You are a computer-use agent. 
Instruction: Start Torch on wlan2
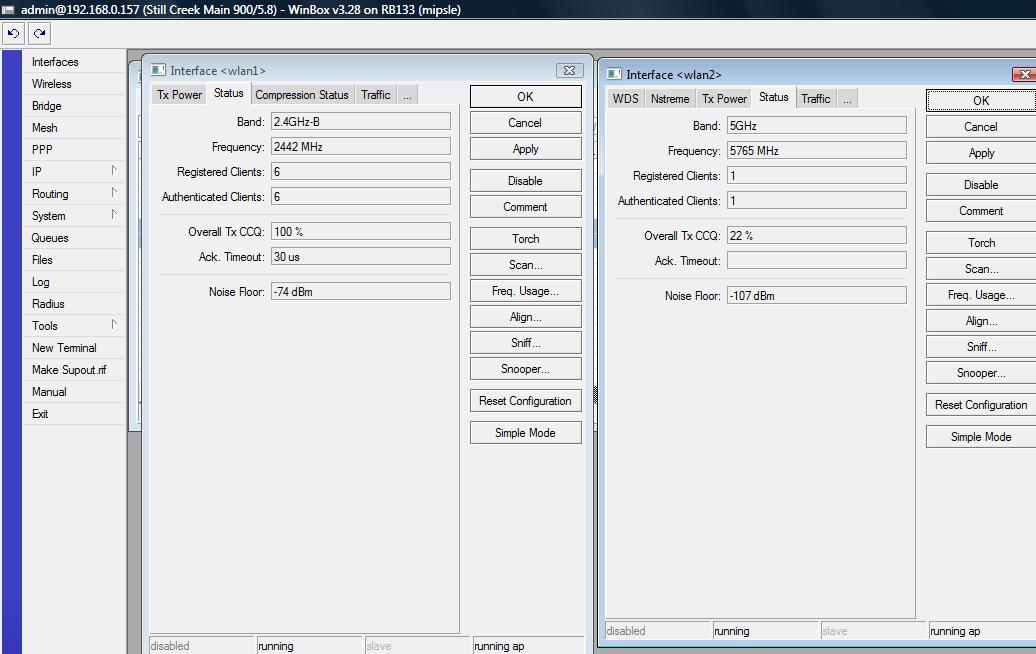[x=979, y=242]
